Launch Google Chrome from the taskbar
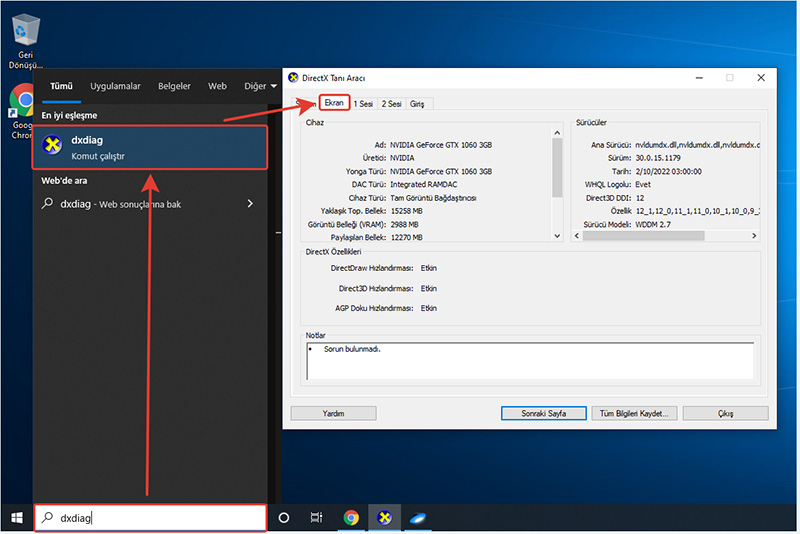Viewport: 800px width, 534px height. click(351, 517)
